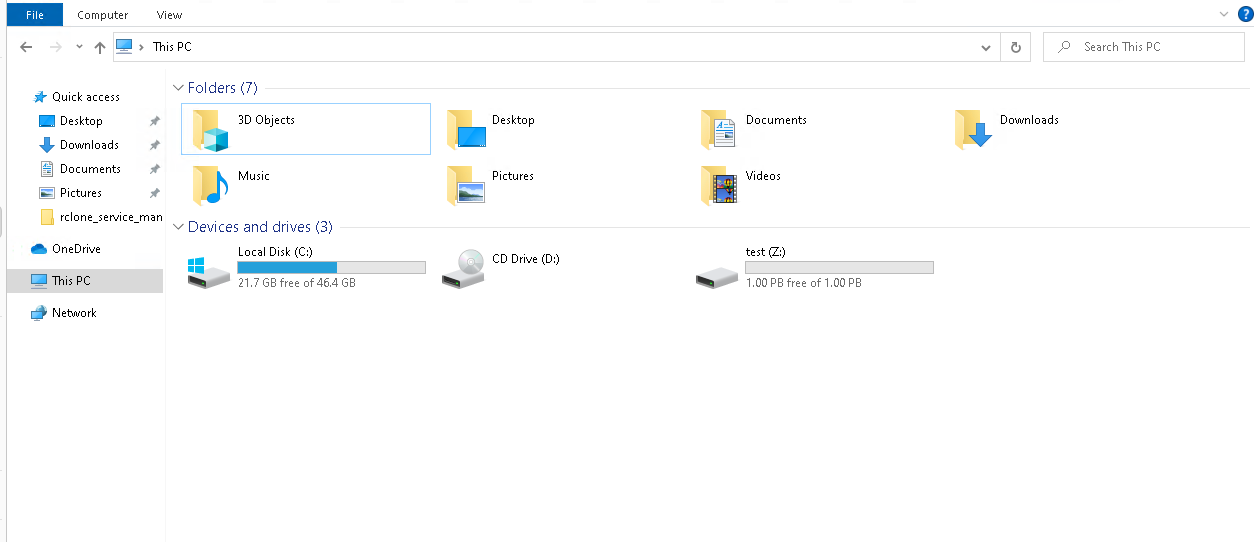Go up one level with Up arrow
The image size is (1254, 542).
(99, 47)
